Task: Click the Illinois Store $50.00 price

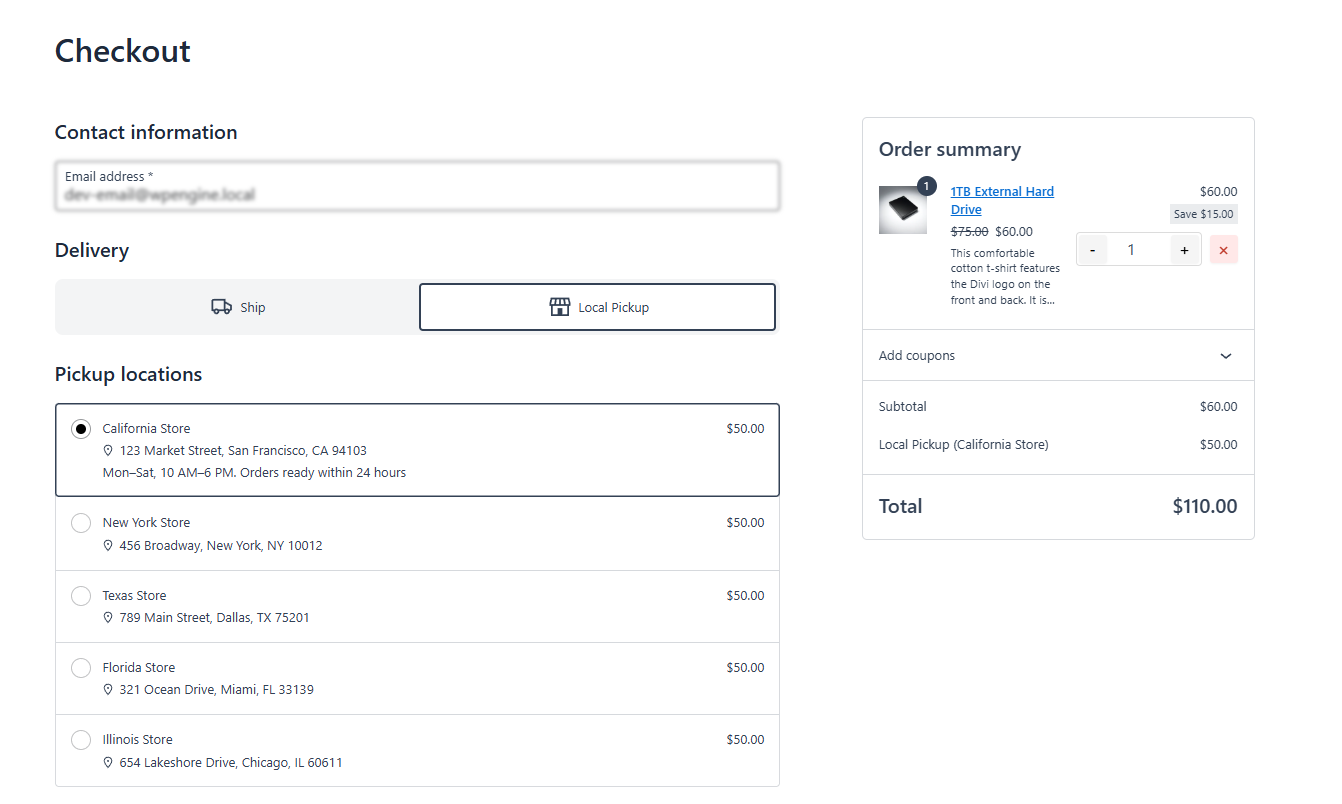Action: 745,740
